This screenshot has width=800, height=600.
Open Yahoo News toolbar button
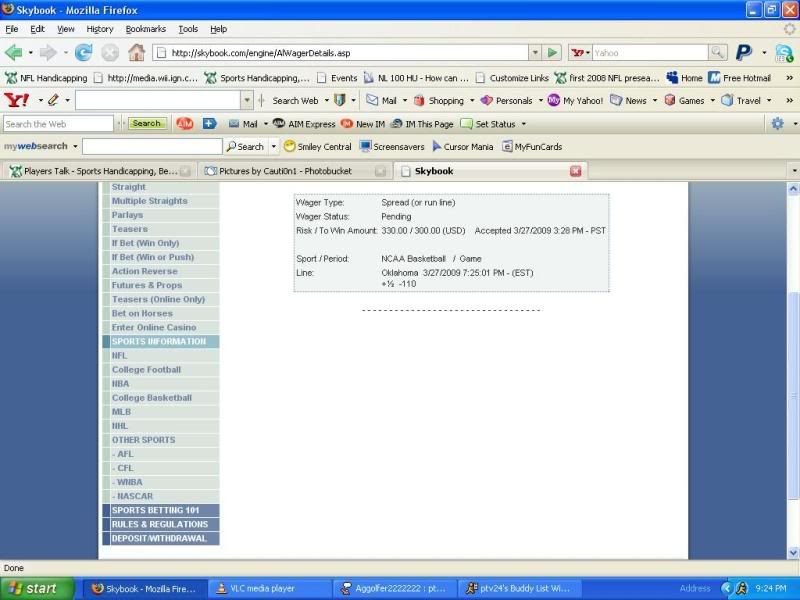point(629,101)
